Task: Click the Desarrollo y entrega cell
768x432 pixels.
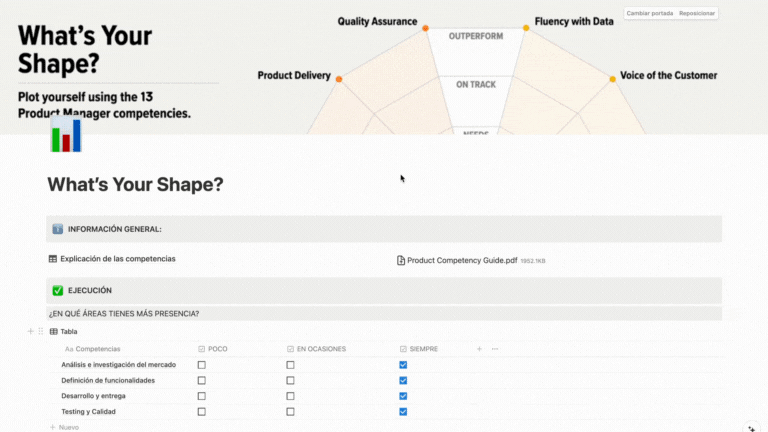Action: point(93,396)
